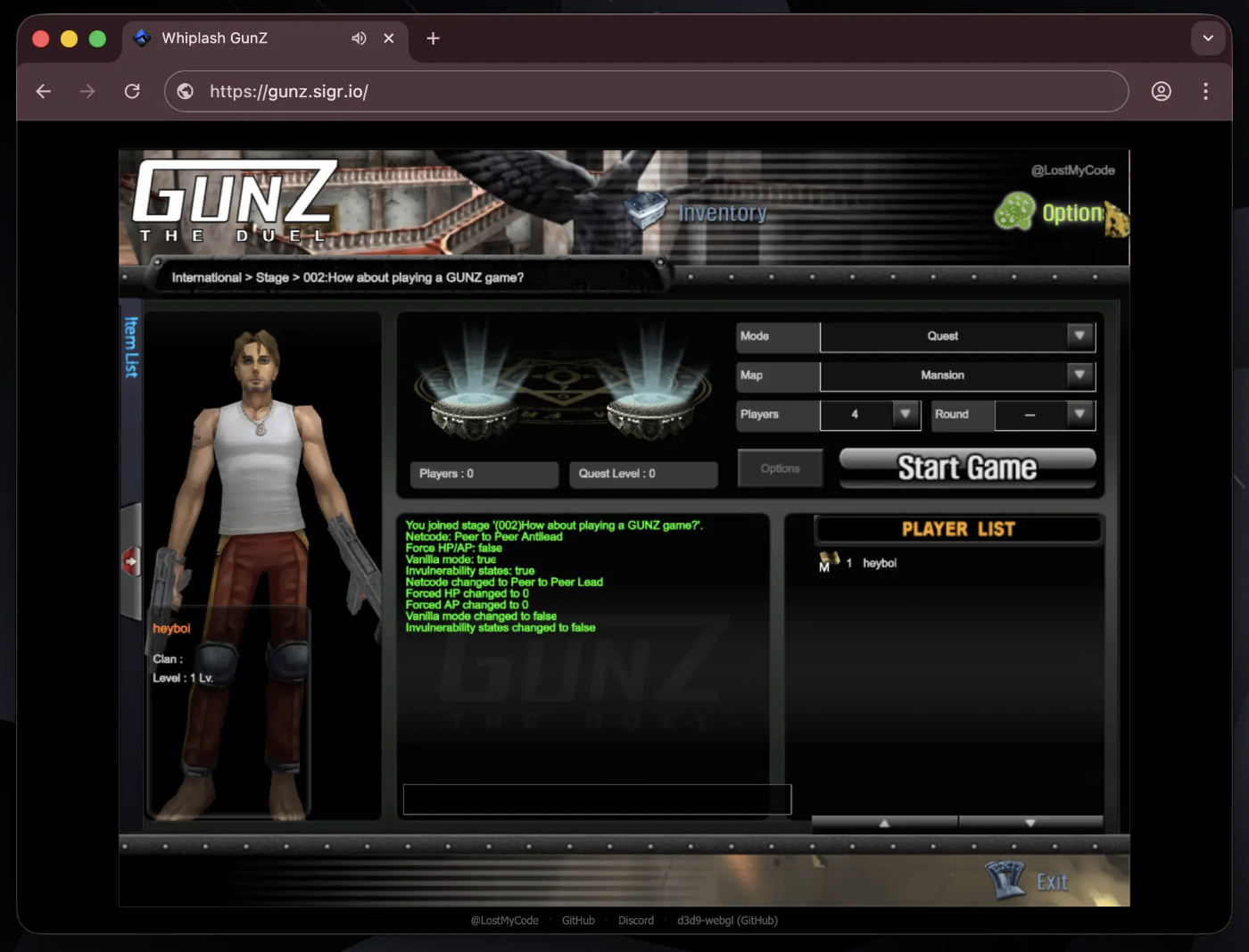Open the d3d9-webgl (GitHub) link

(727, 921)
